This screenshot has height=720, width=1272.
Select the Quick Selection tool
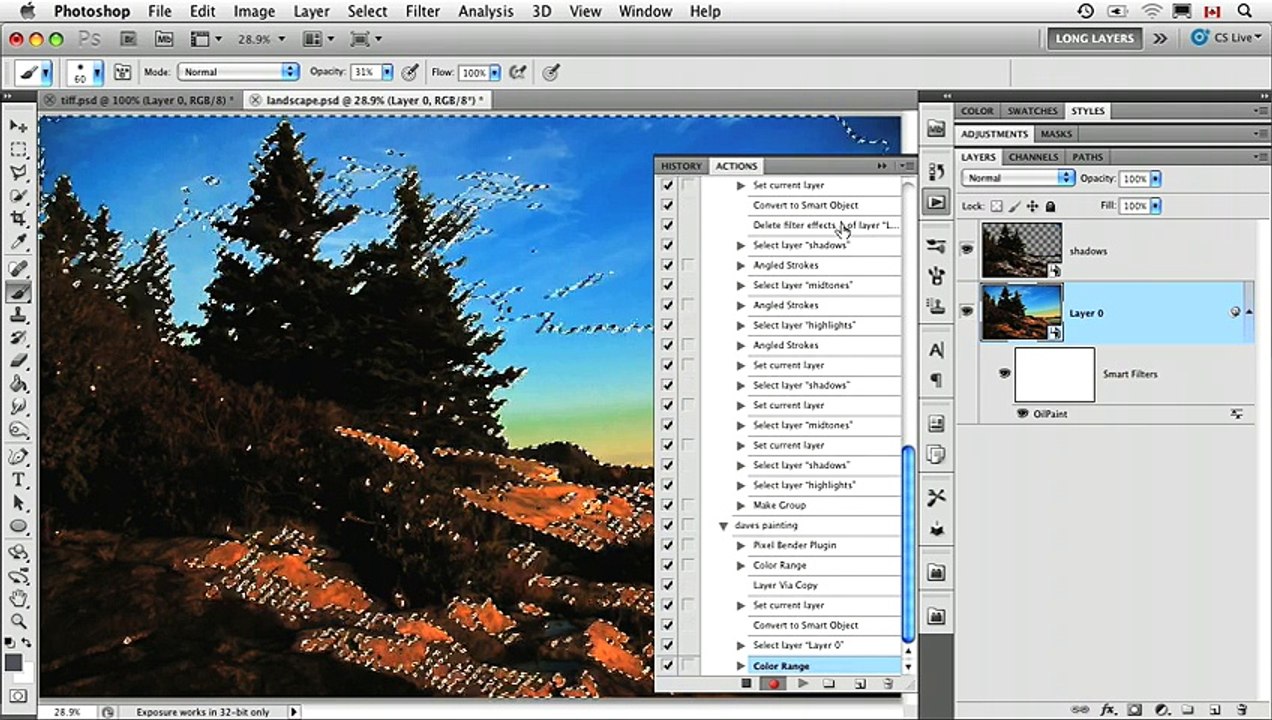[x=18, y=196]
